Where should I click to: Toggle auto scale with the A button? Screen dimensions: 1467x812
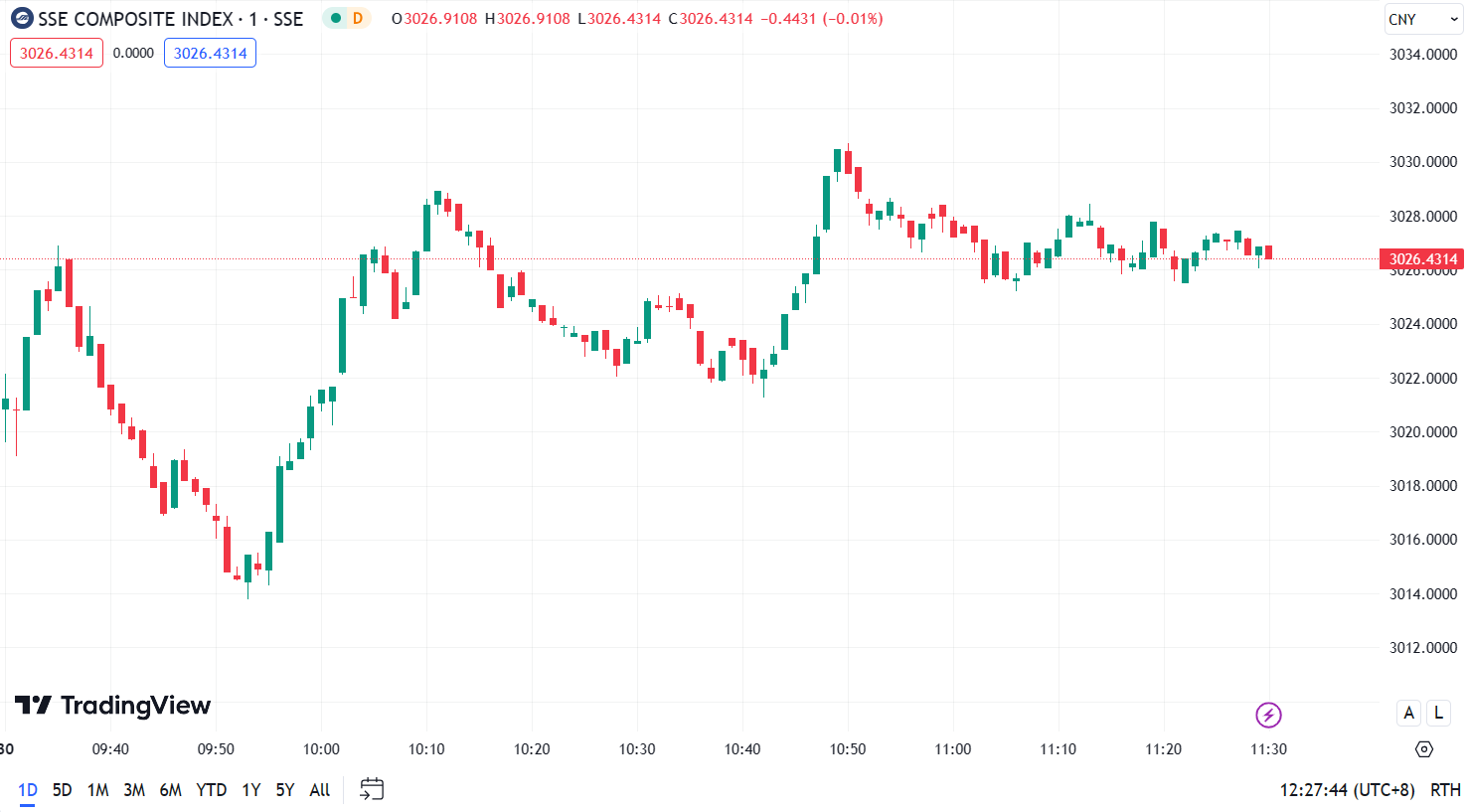click(1408, 713)
